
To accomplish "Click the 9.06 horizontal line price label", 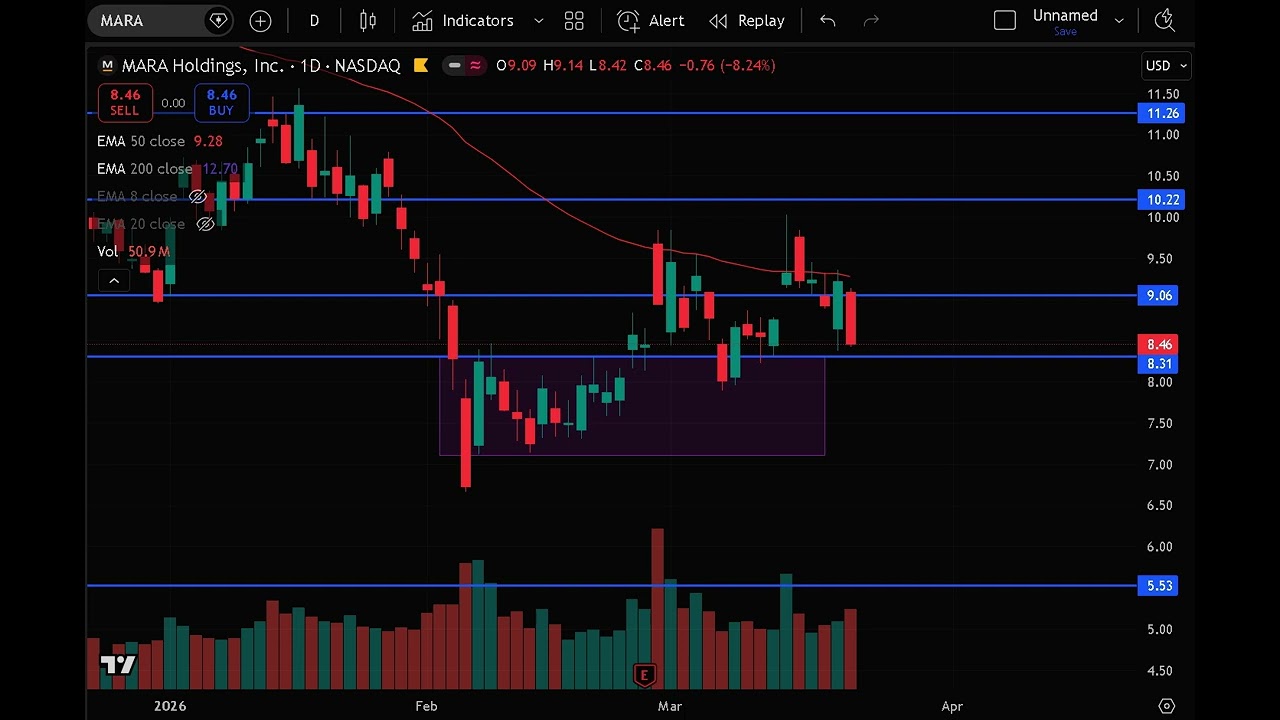I will coord(1159,295).
